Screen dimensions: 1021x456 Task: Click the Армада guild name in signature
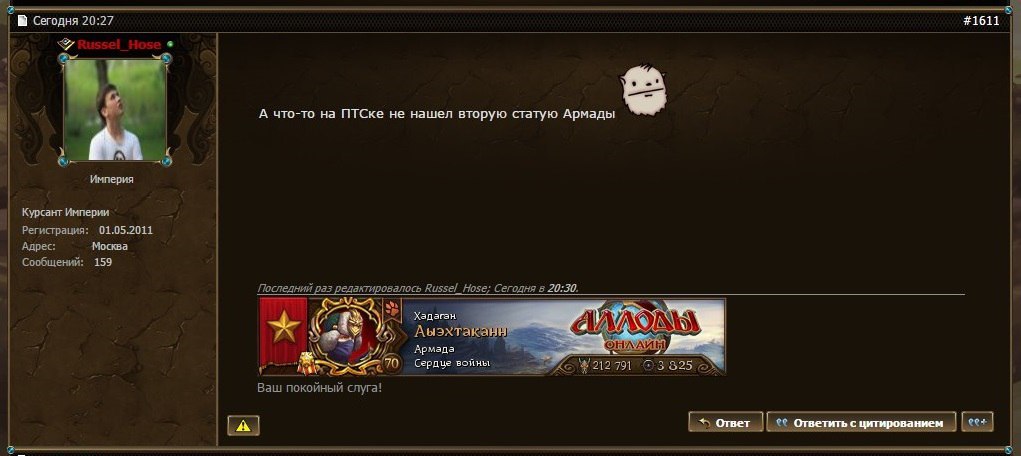click(x=434, y=349)
